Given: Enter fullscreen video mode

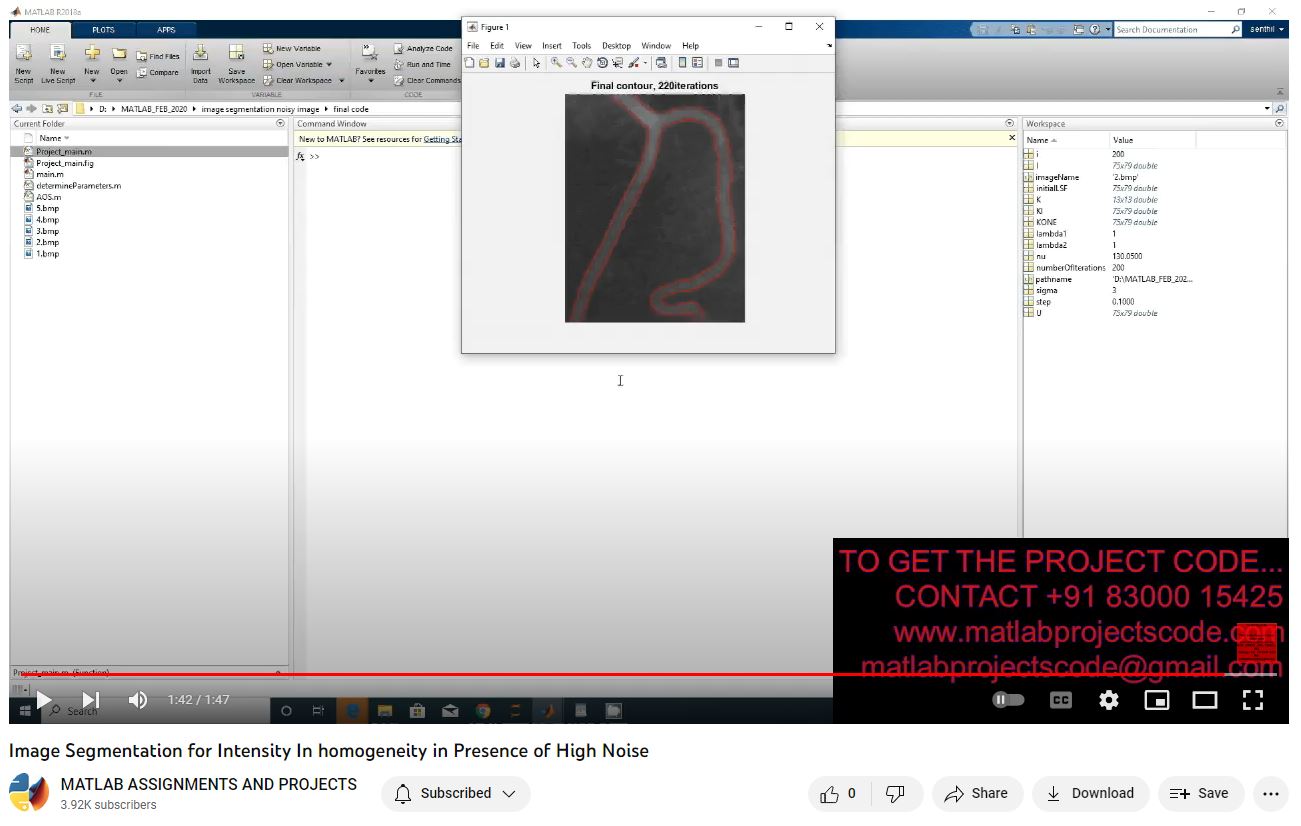Looking at the screenshot, I should 1253,700.
